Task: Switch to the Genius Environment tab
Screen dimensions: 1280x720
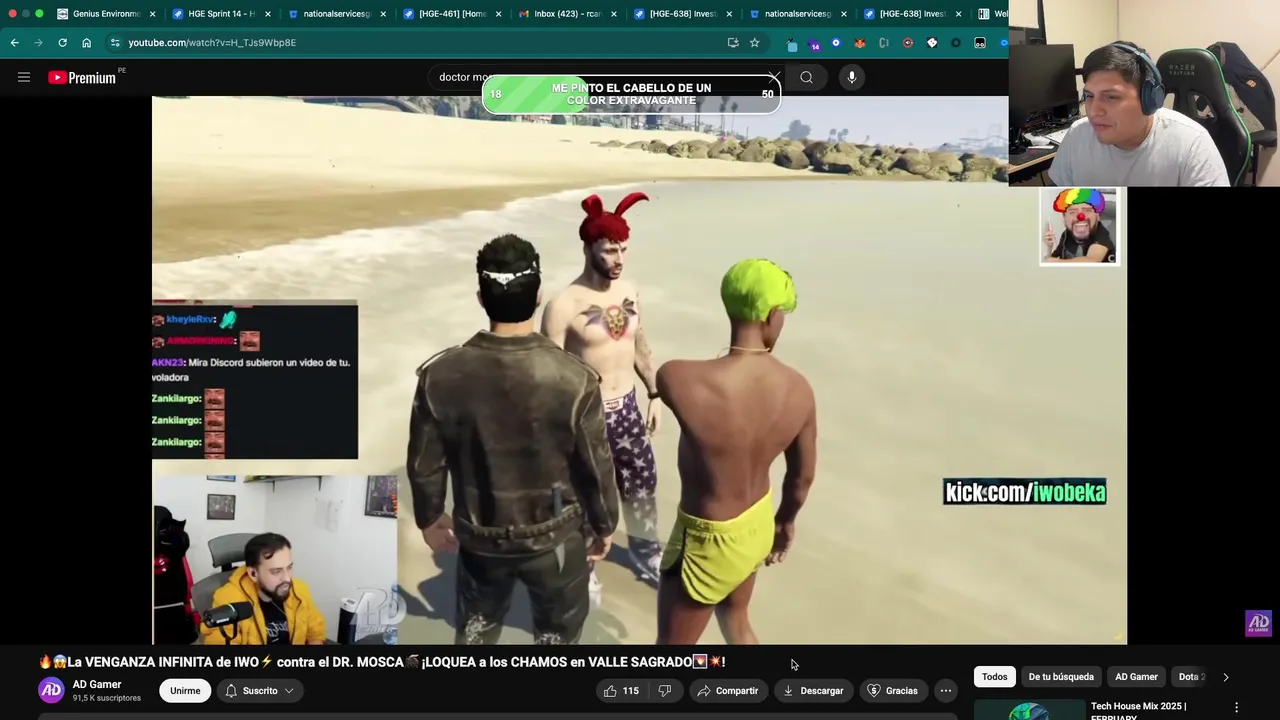Action: (x=105, y=14)
